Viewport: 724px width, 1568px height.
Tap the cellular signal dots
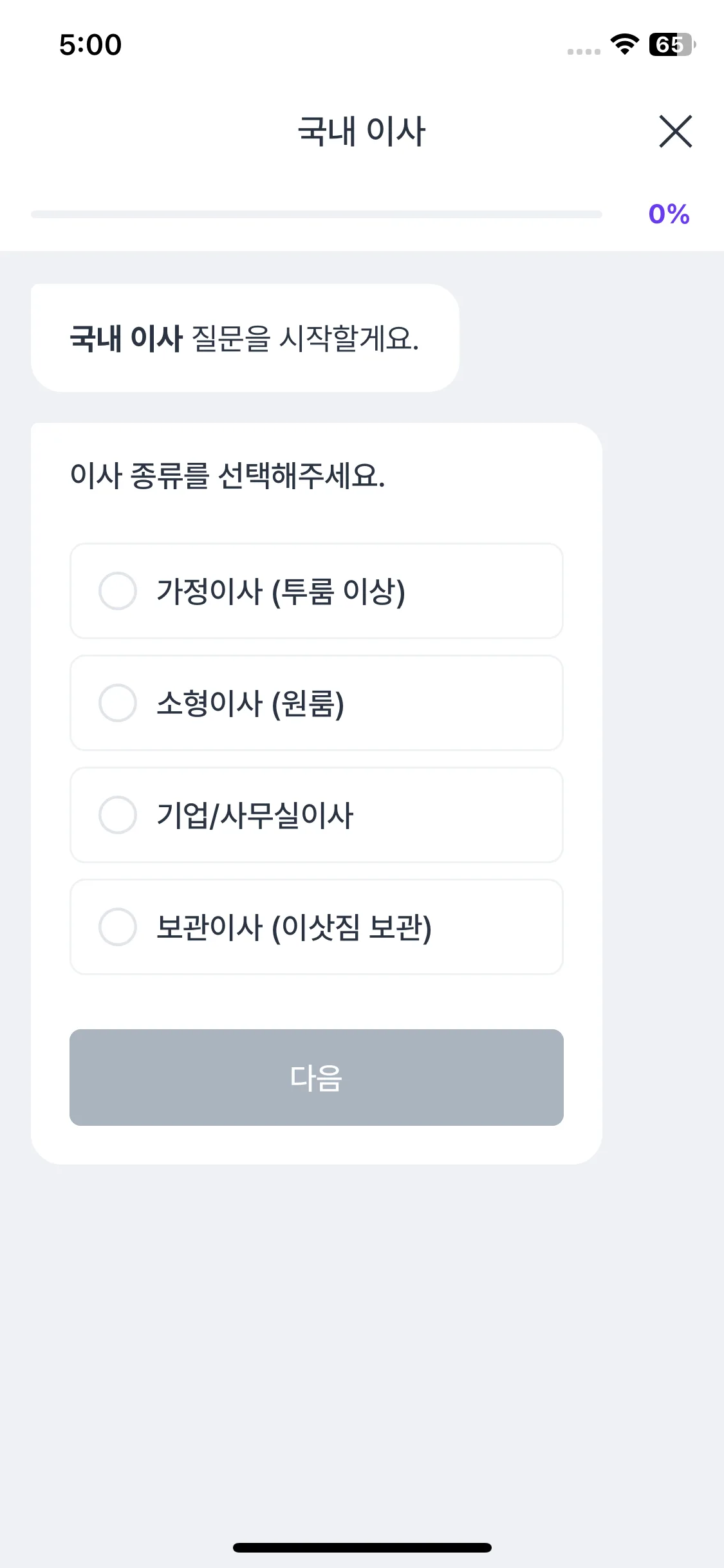584,51
